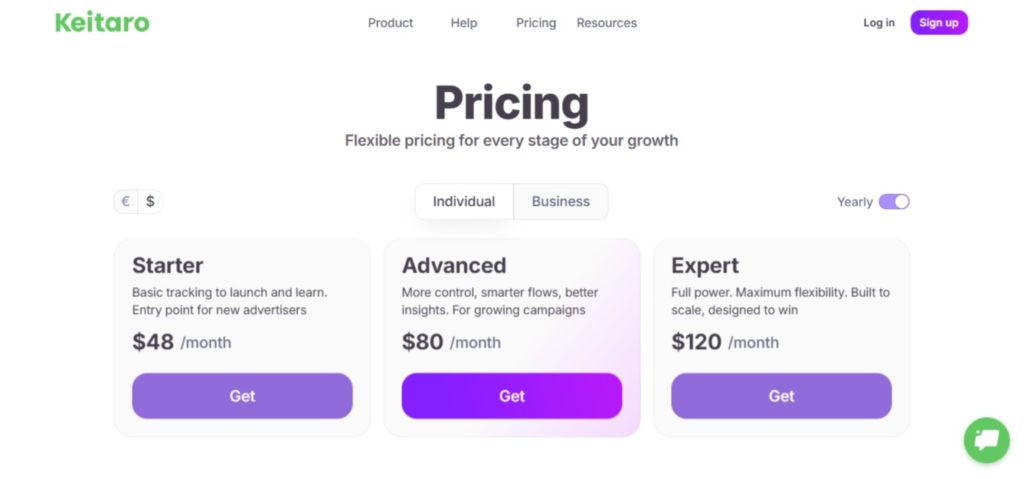Toggle the Yearly billing switch
The width and height of the screenshot is (1024, 479).
[893, 201]
